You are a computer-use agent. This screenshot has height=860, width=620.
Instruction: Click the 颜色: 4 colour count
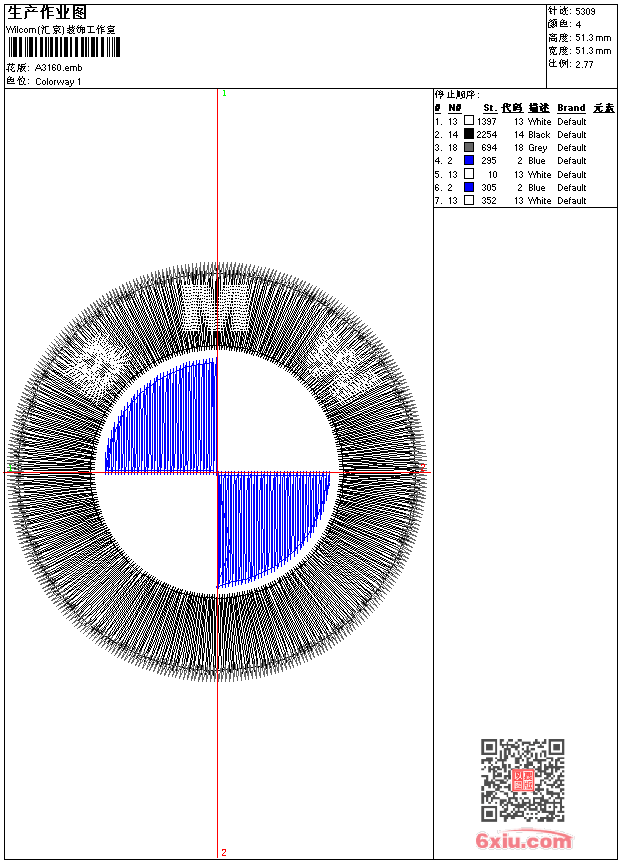564,24
